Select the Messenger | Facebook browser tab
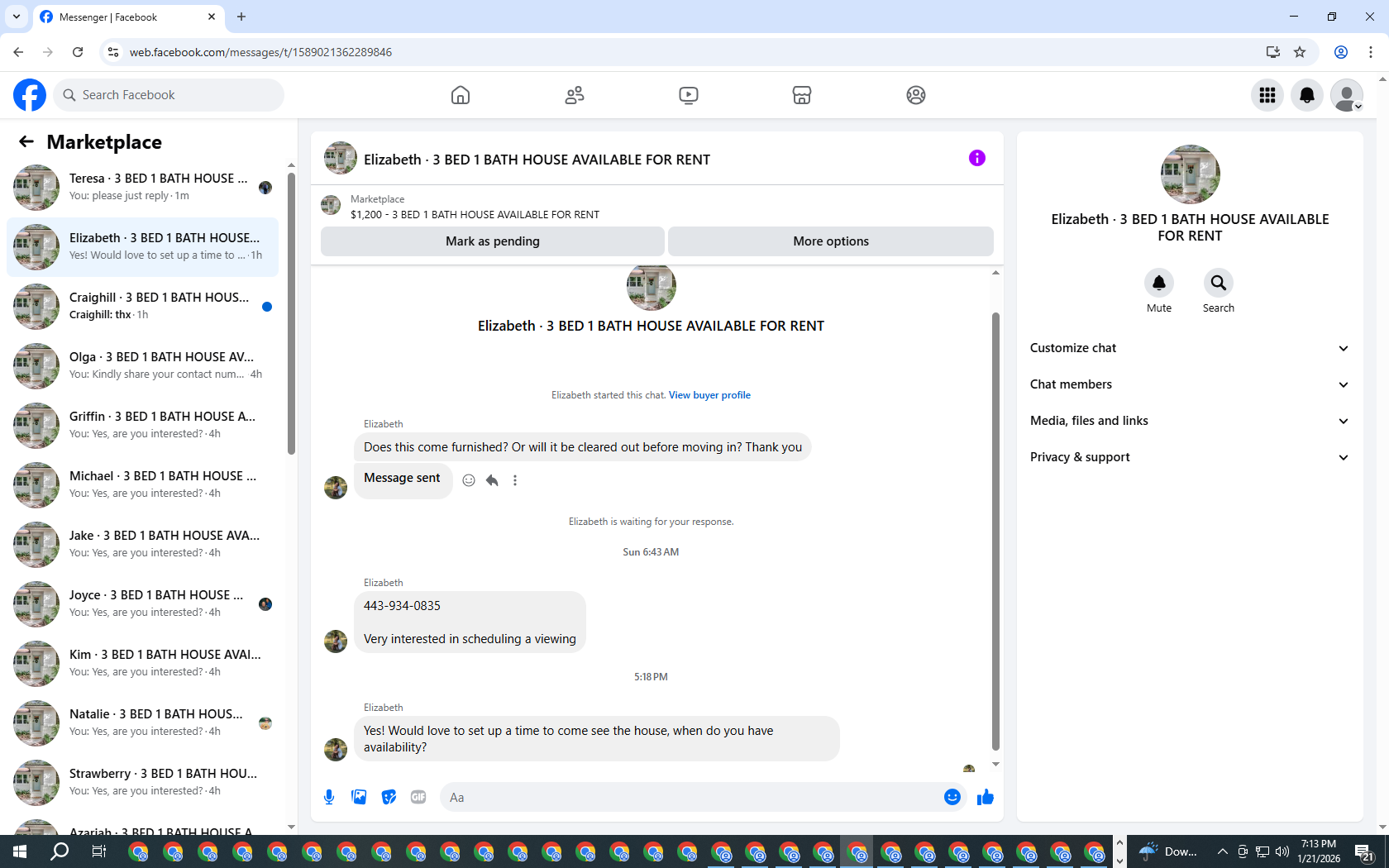The width and height of the screenshot is (1389, 868). [x=128, y=17]
